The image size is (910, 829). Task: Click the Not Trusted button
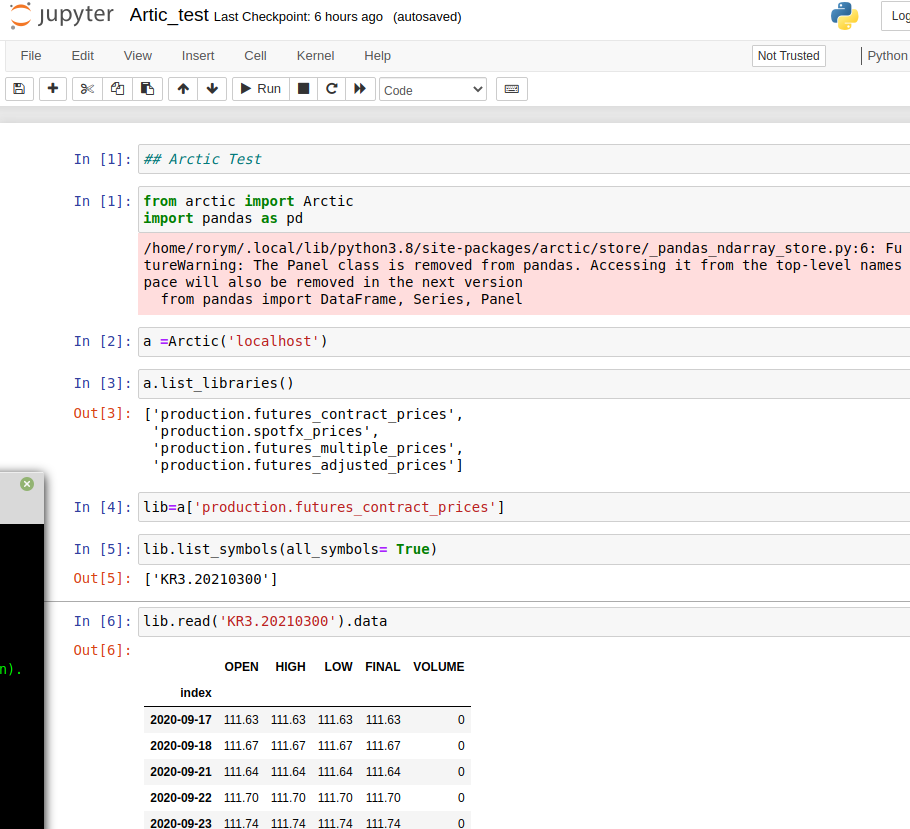(x=788, y=56)
